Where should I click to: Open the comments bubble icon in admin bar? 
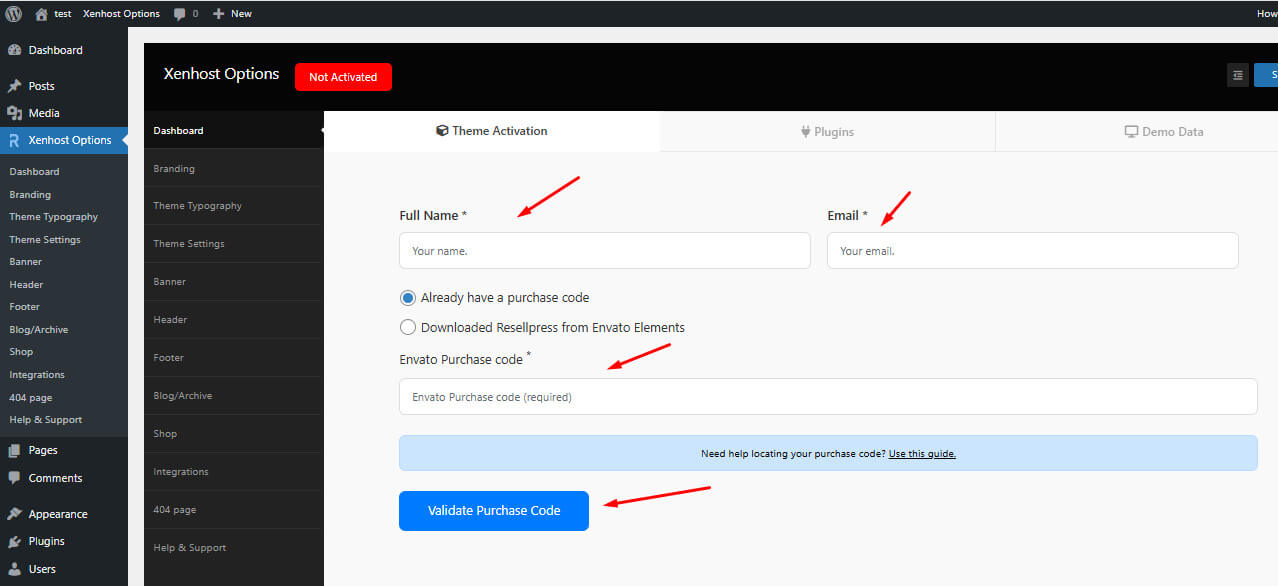coord(179,14)
